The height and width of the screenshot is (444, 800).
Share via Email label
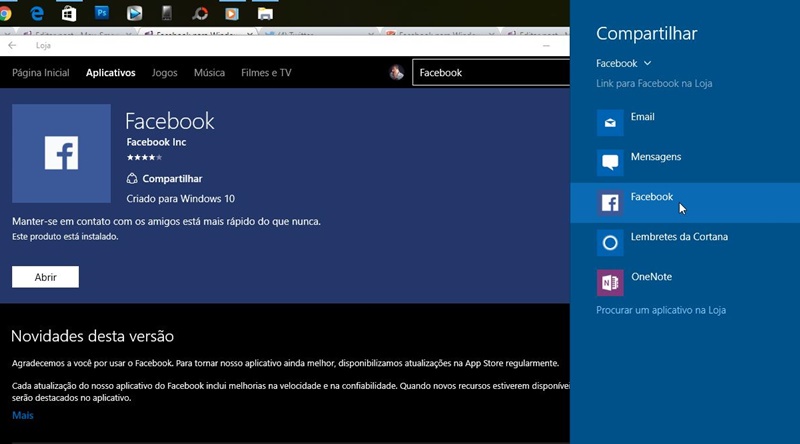click(642, 117)
